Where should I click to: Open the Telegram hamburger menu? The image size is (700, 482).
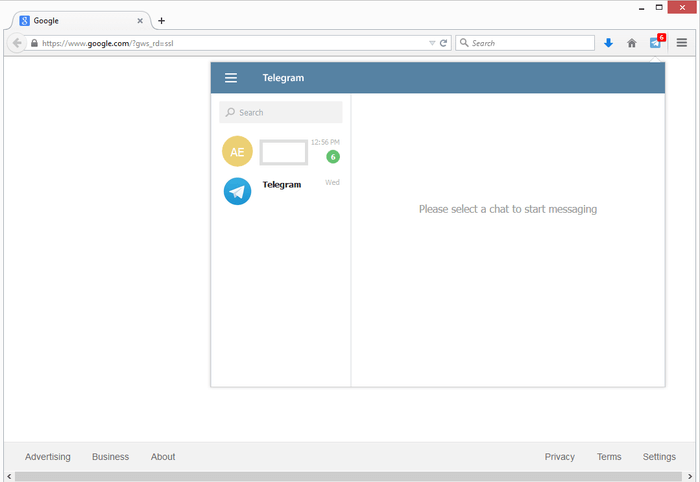click(x=231, y=78)
